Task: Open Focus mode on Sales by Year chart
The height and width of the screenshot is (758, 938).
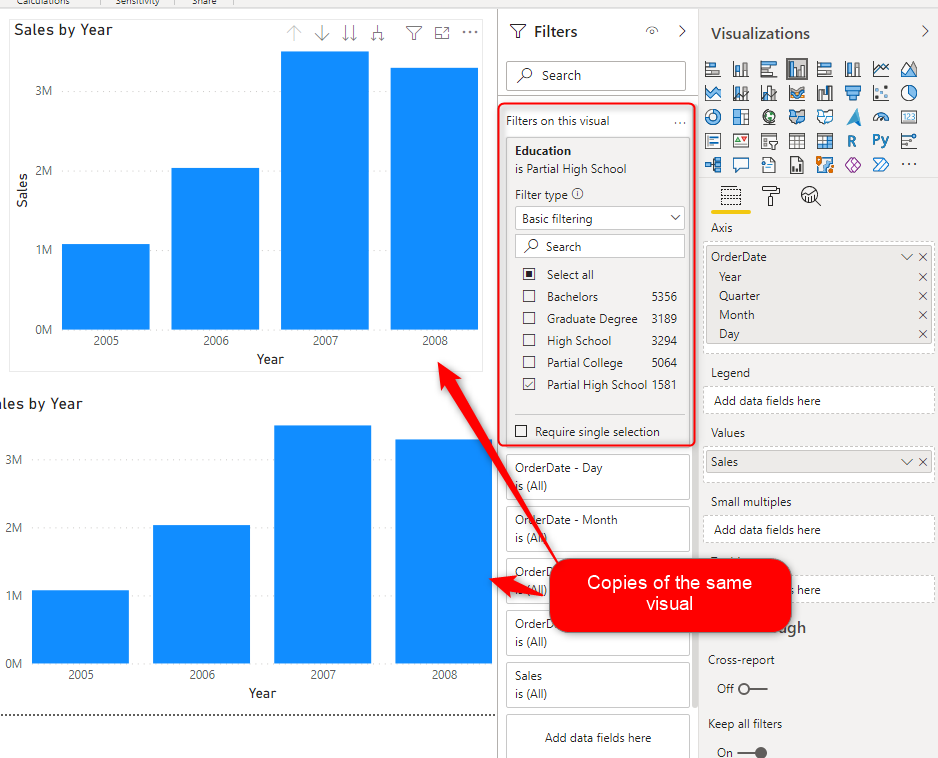Action: (x=442, y=34)
